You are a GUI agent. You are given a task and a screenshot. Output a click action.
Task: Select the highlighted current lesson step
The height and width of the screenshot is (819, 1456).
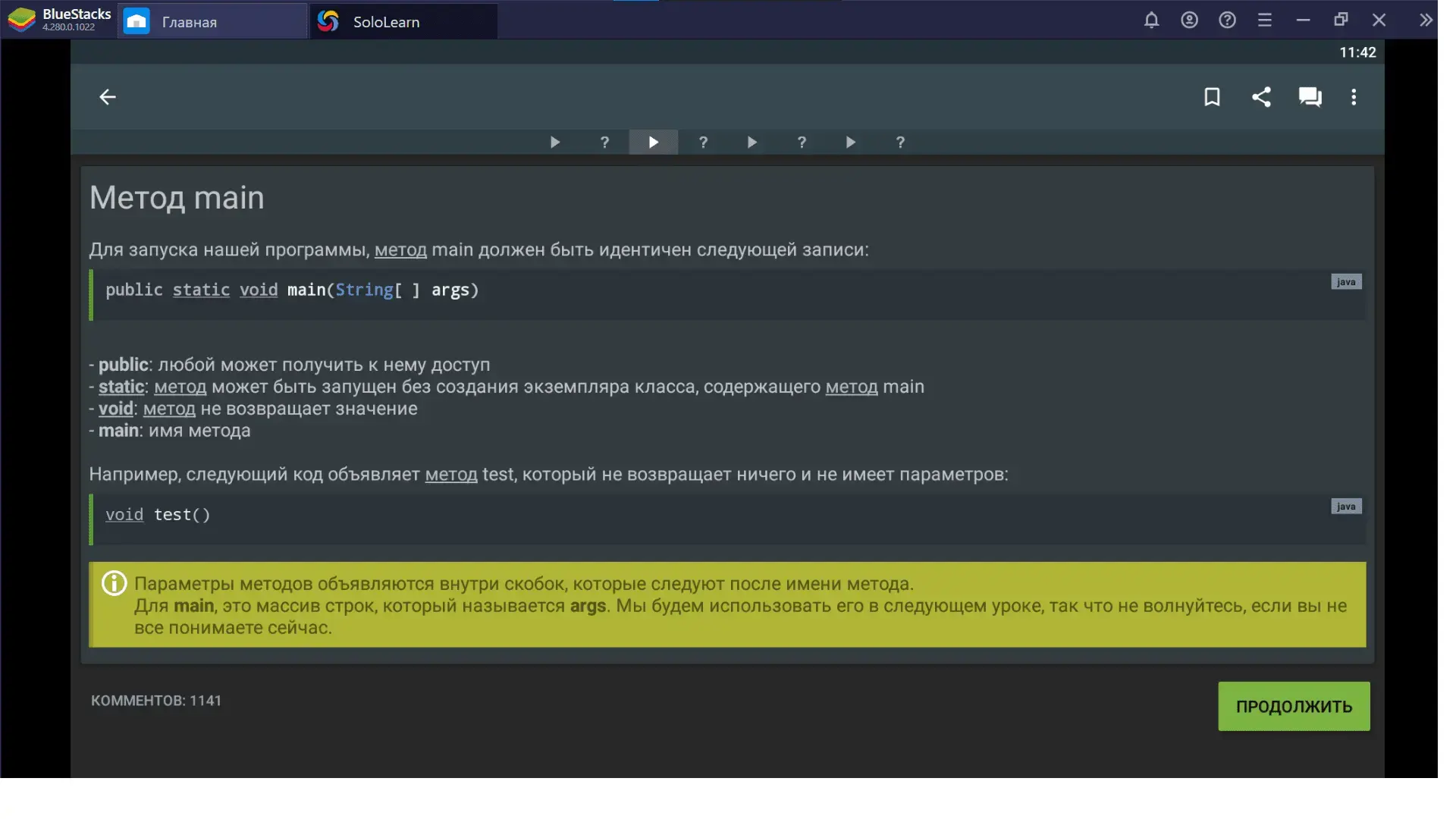pyautogui.click(x=654, y=143)
